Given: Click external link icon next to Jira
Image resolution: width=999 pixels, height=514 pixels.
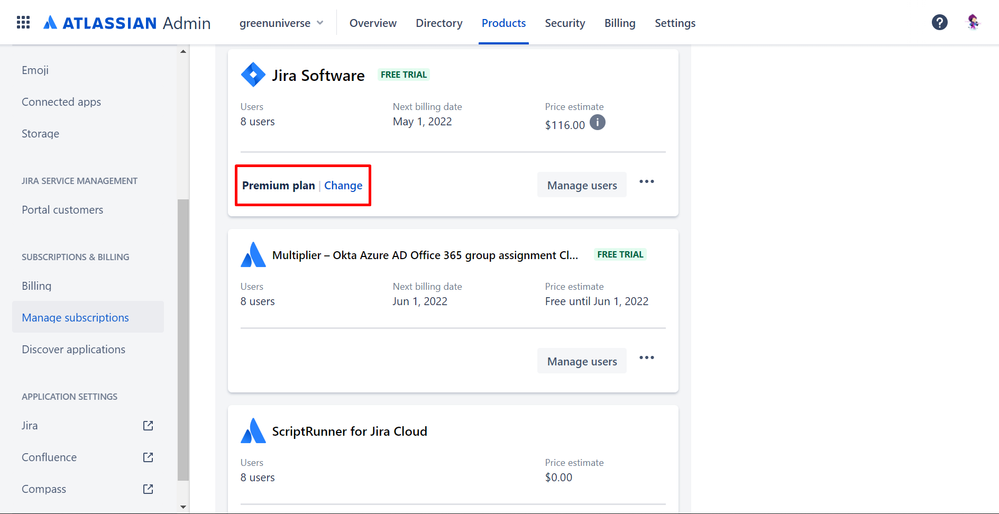Looking at the screenshot, I should point(148,425).
